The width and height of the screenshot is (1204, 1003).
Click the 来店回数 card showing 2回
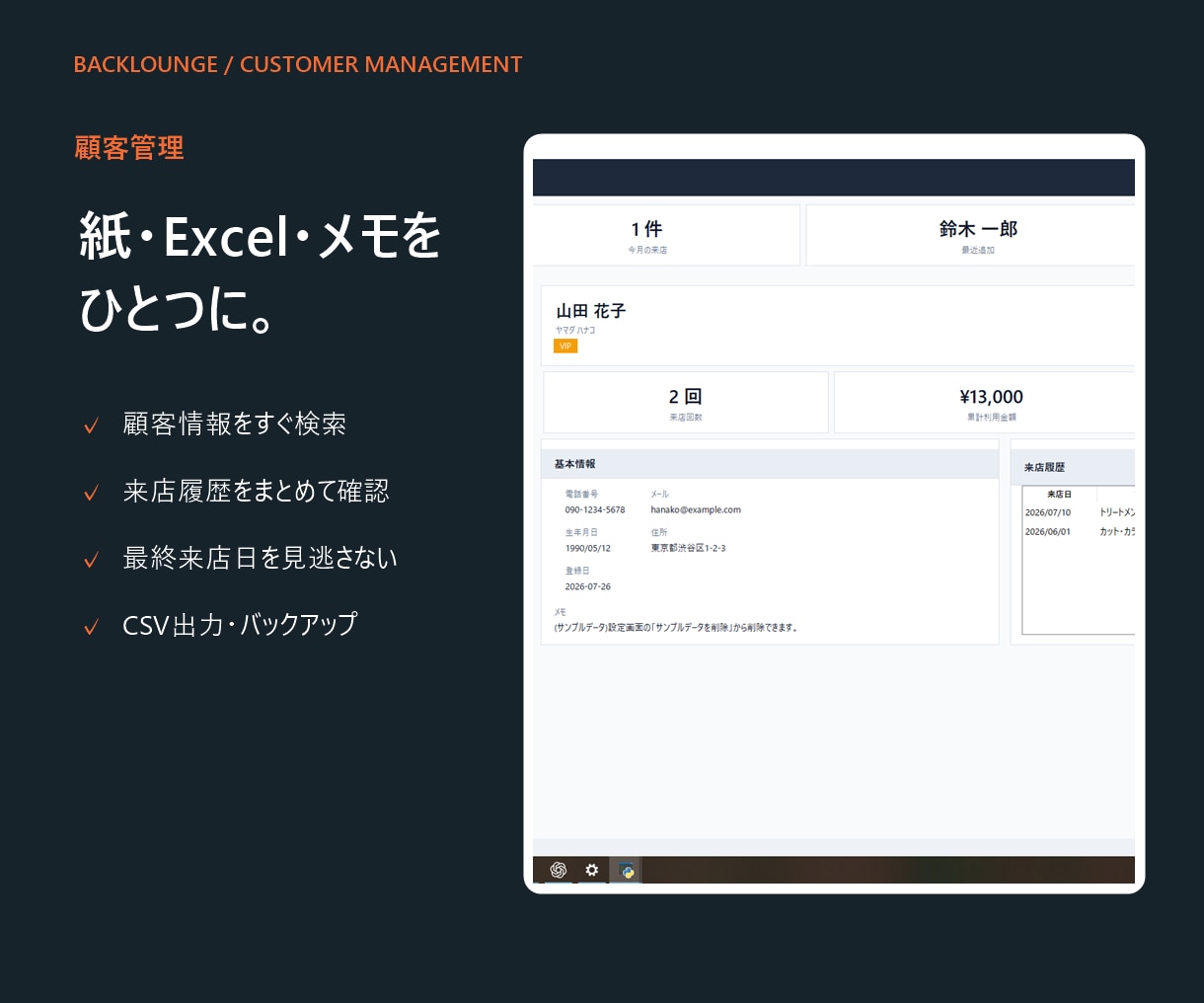point(686,403)
